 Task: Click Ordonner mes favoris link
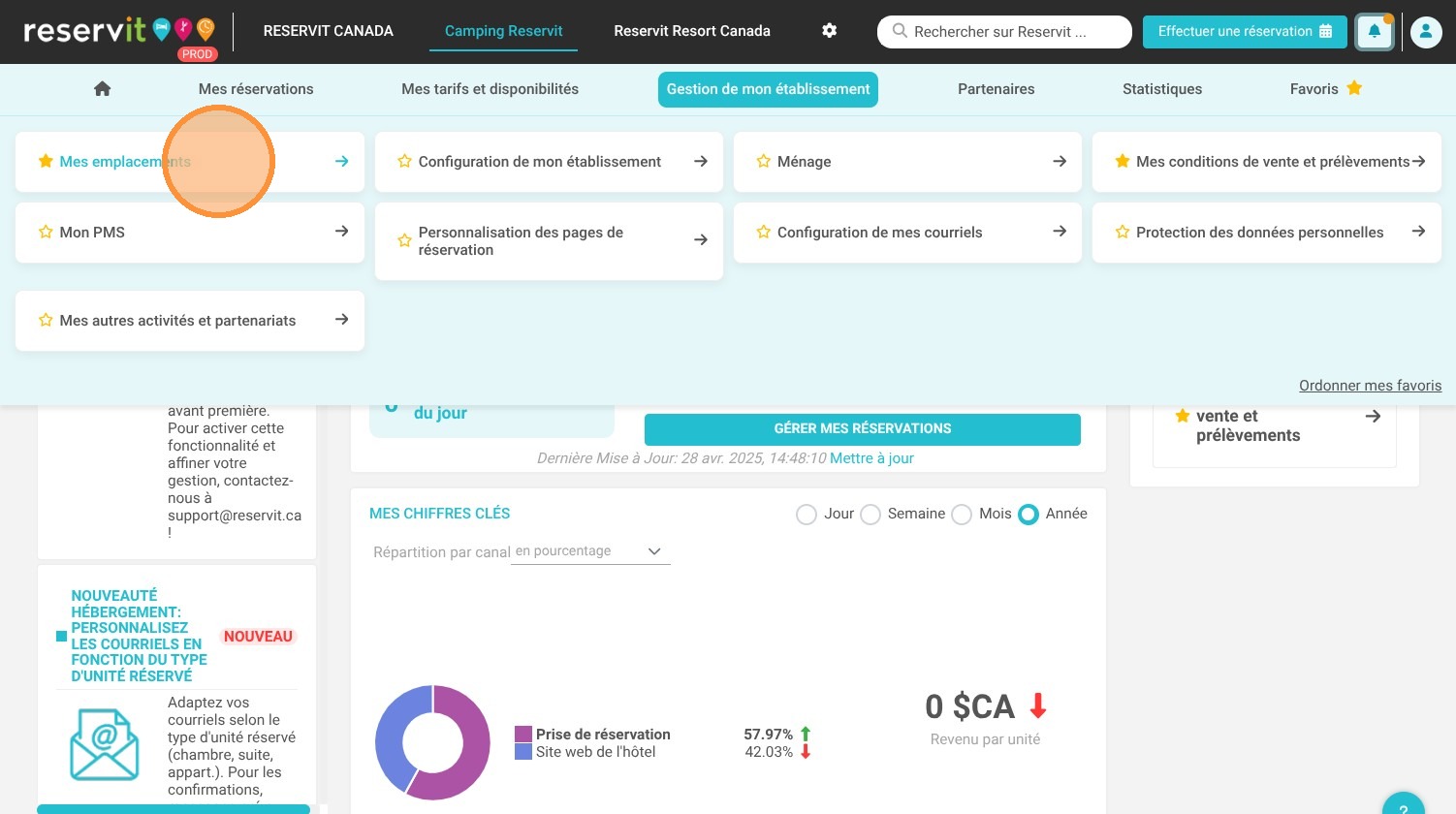1370,386
